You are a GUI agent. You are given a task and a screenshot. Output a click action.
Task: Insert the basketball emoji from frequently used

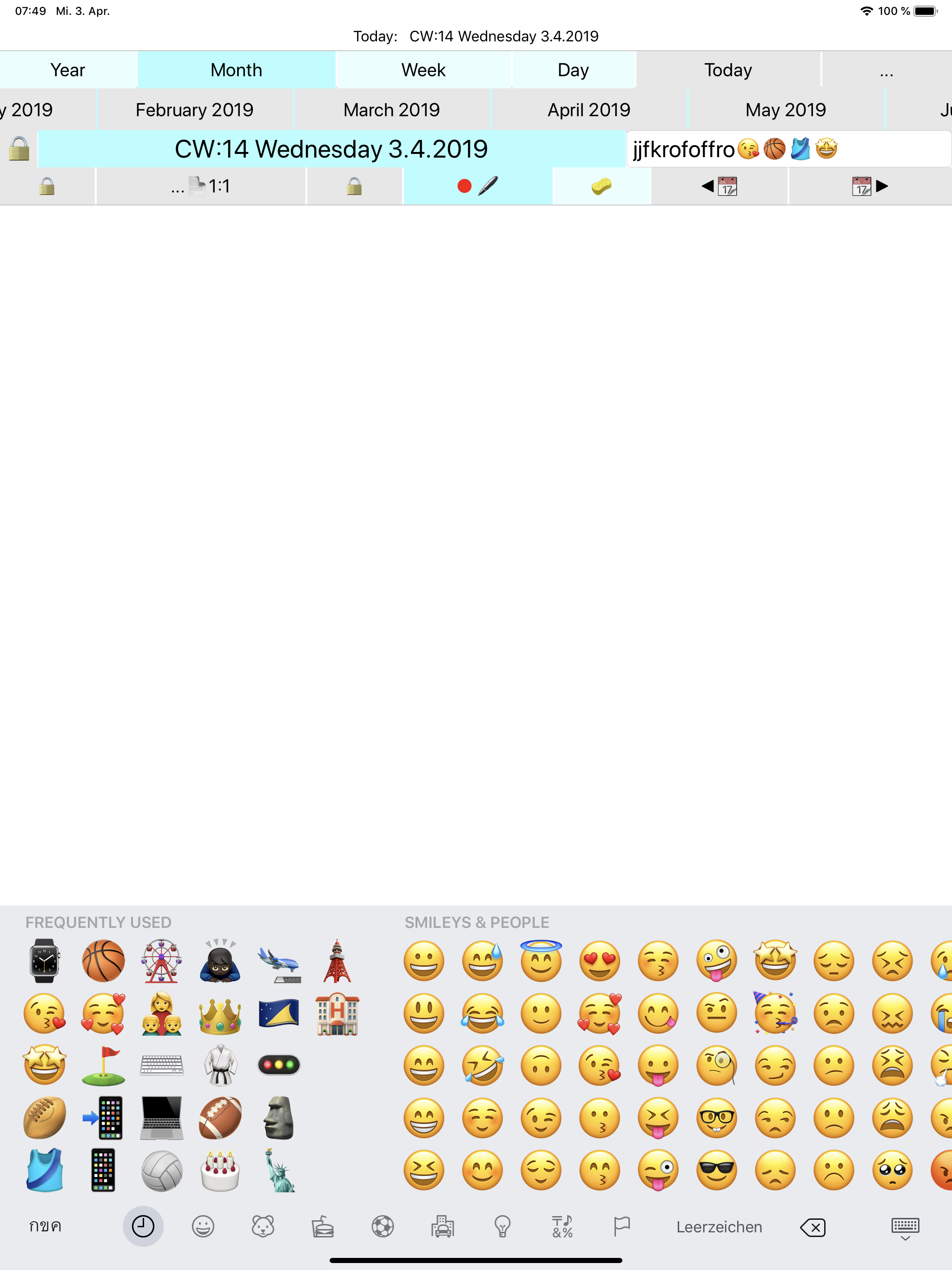[x=103, y=960]
